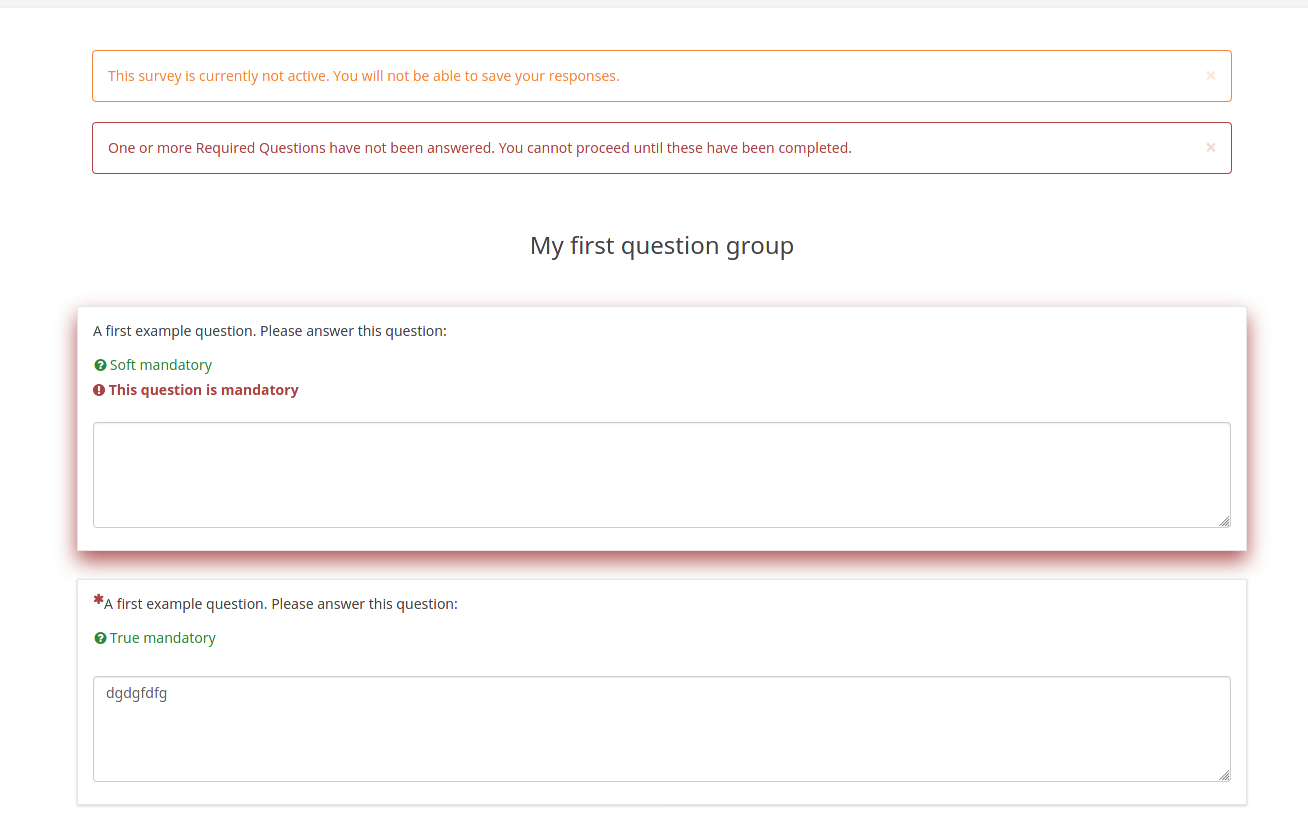
Task: Focus the empty Soft mandatory answer box
Action: (x=660, y=474)
